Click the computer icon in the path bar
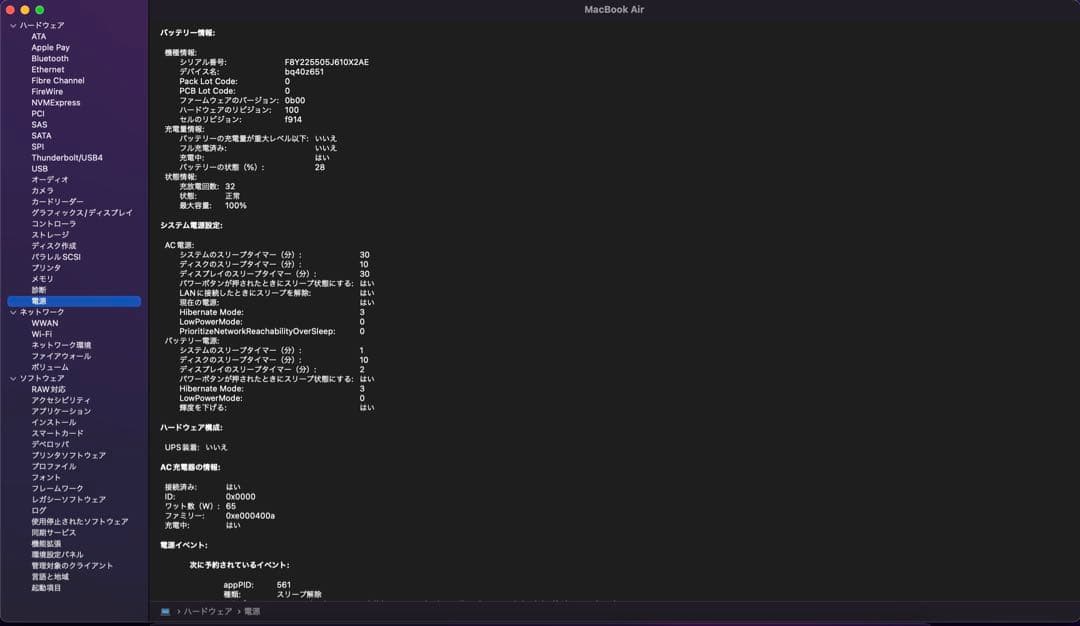 point(165,611)
